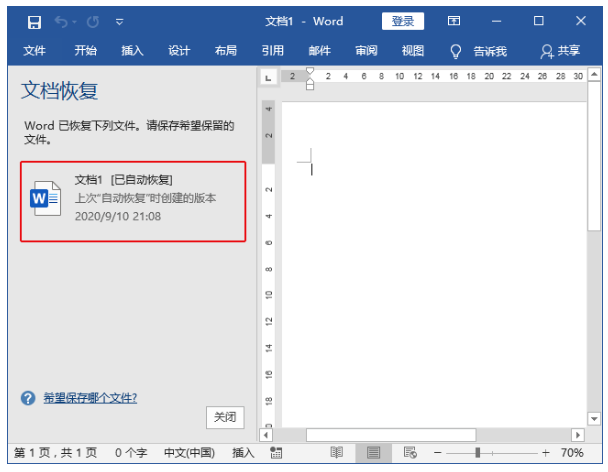Click the zoom out minus button

coord(438,453)
